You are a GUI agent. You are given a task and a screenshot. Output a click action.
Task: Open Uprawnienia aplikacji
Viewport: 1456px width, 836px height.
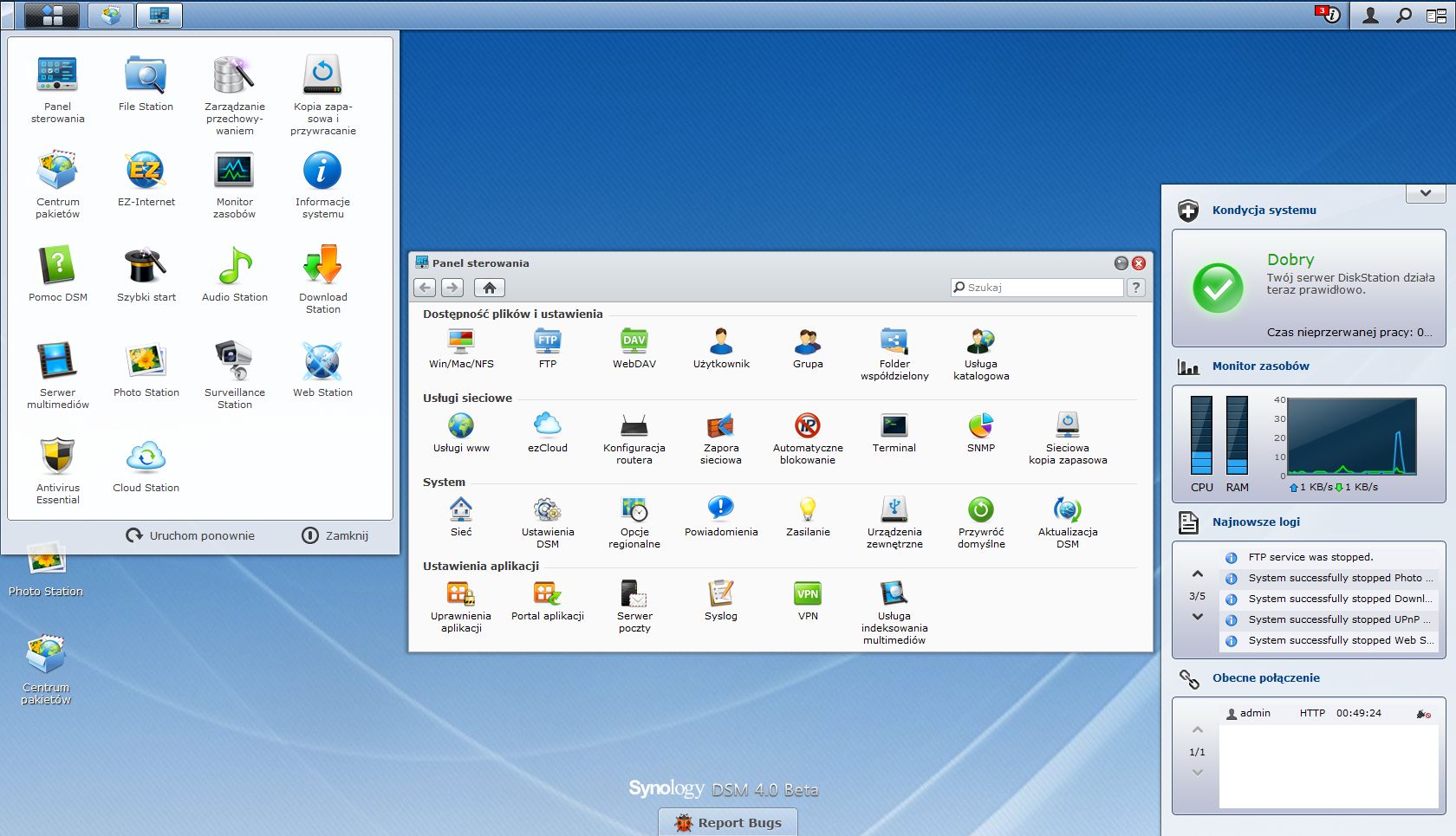tap(461, 606)
